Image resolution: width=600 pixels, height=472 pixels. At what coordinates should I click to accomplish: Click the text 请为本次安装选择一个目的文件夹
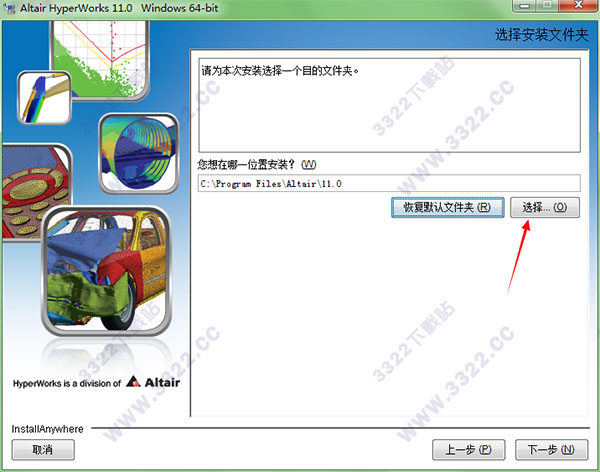pos(280,71)
